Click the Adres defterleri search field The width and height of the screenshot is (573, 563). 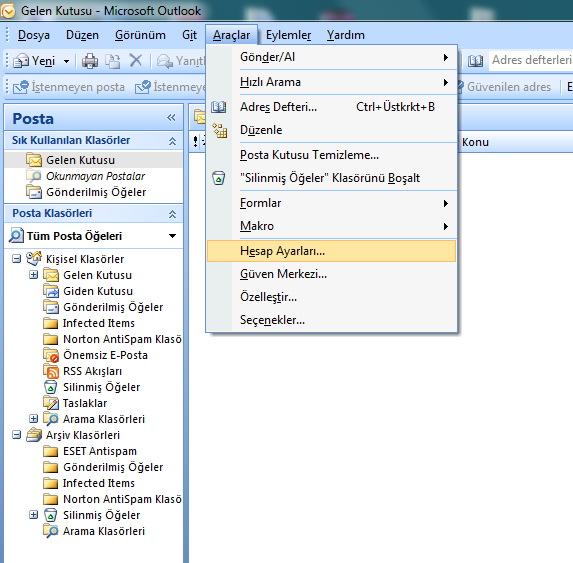tap(531, 60)
